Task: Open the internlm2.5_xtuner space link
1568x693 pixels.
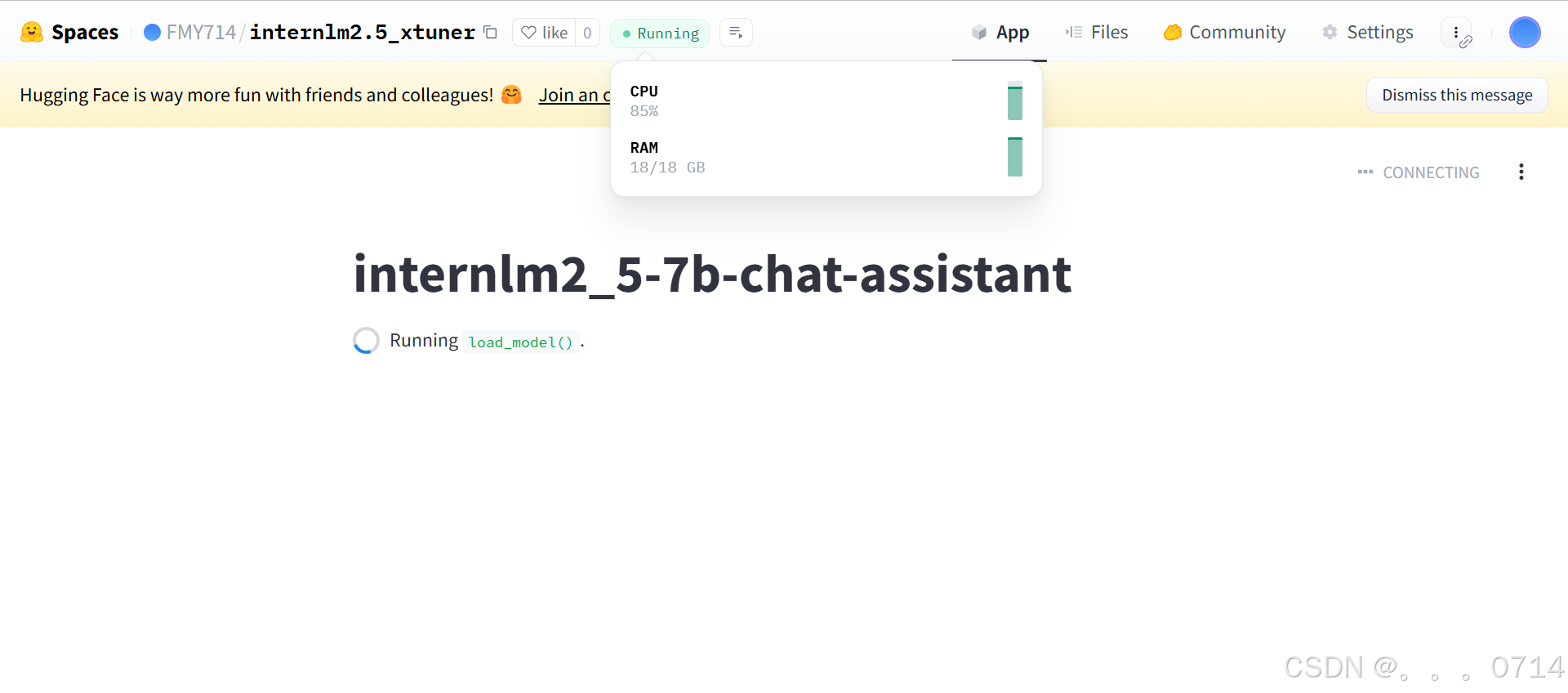Action: point(362,33)
